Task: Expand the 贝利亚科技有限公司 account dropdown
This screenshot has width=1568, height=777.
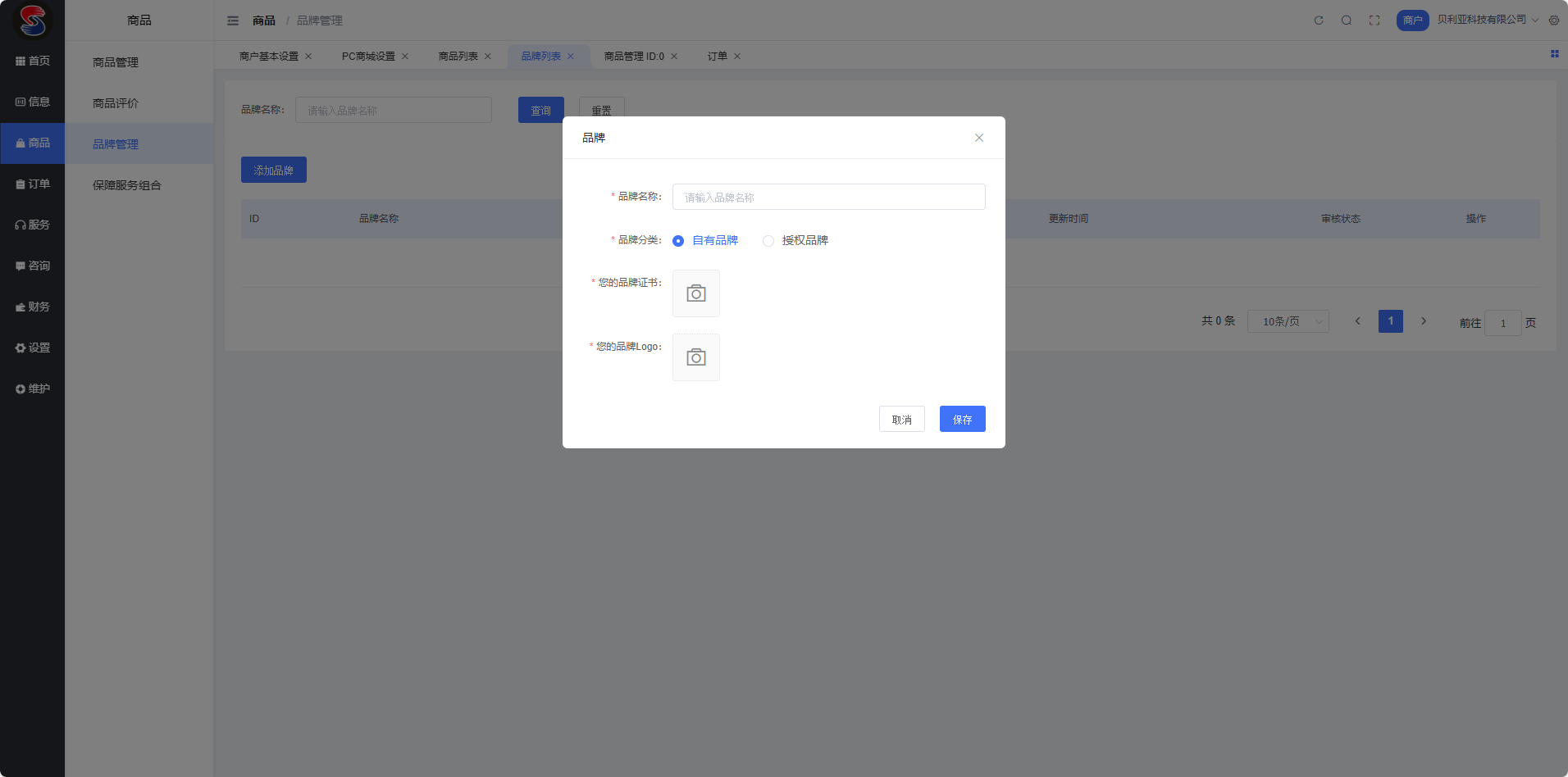Action: click(1488, 20)
